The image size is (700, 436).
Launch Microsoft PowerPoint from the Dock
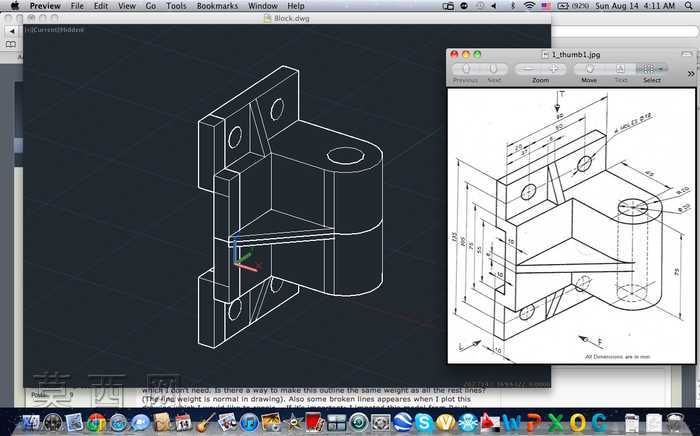click(534, 422)
